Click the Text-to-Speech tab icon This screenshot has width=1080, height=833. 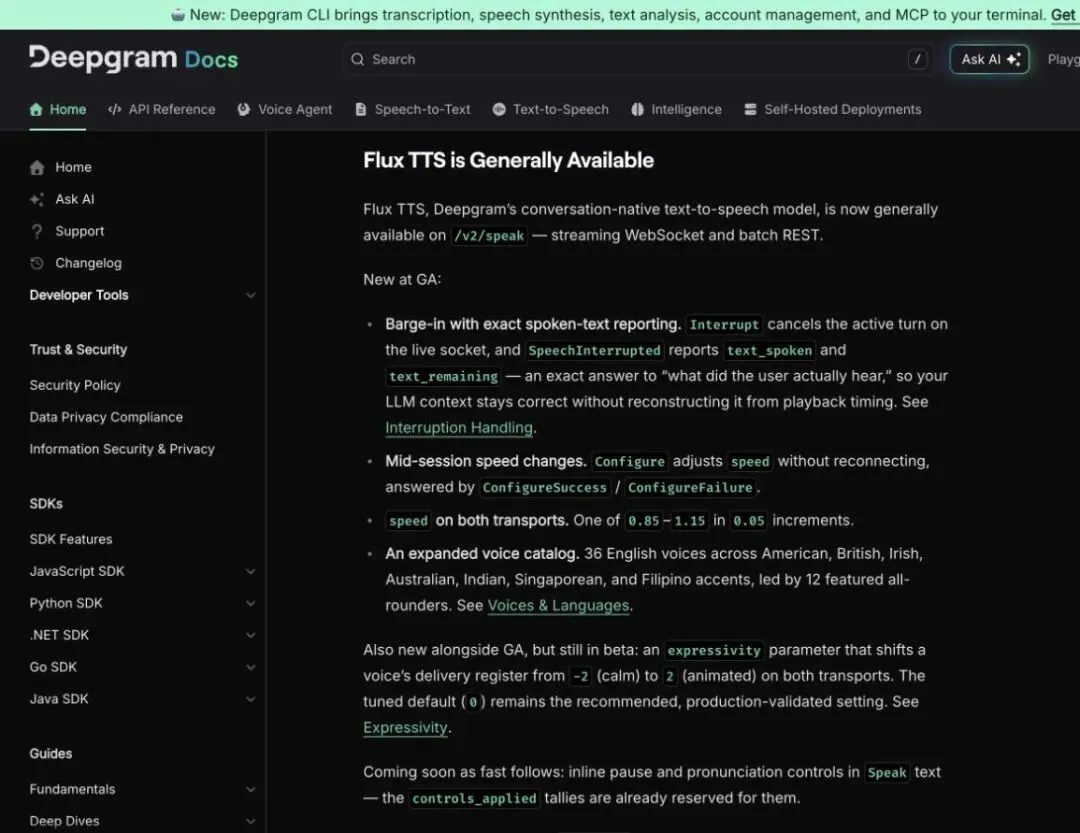point(499,109)
